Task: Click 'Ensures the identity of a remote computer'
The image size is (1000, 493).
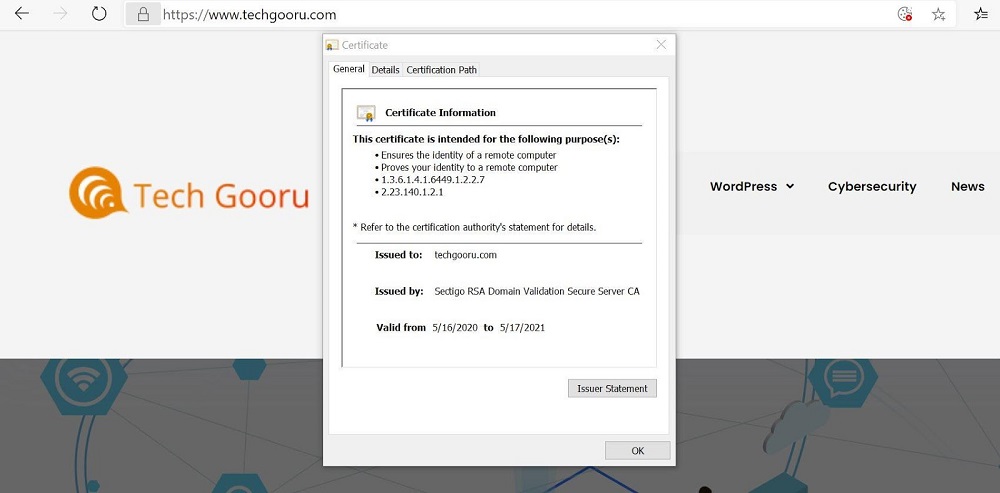Action: (x=469, y=155)
